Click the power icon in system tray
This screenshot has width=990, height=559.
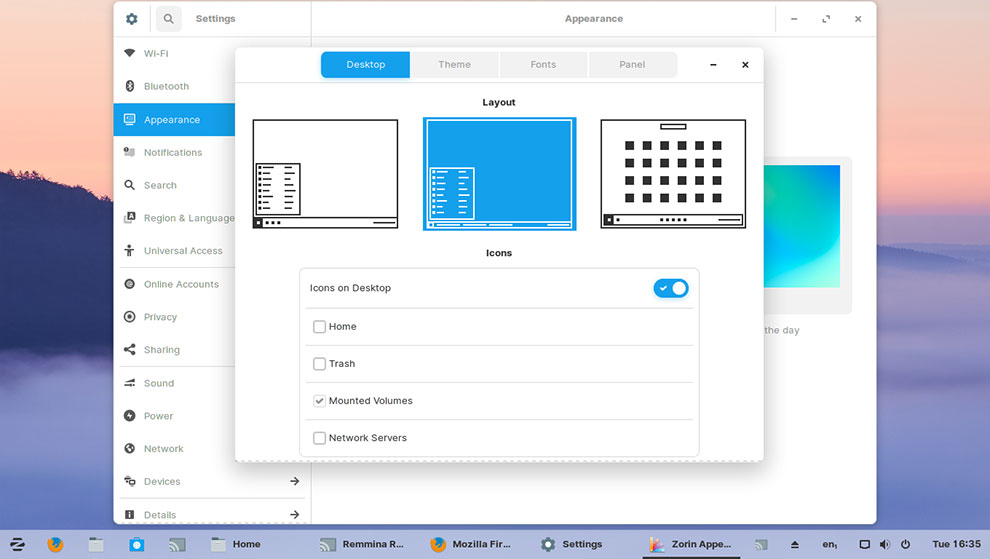905,544
